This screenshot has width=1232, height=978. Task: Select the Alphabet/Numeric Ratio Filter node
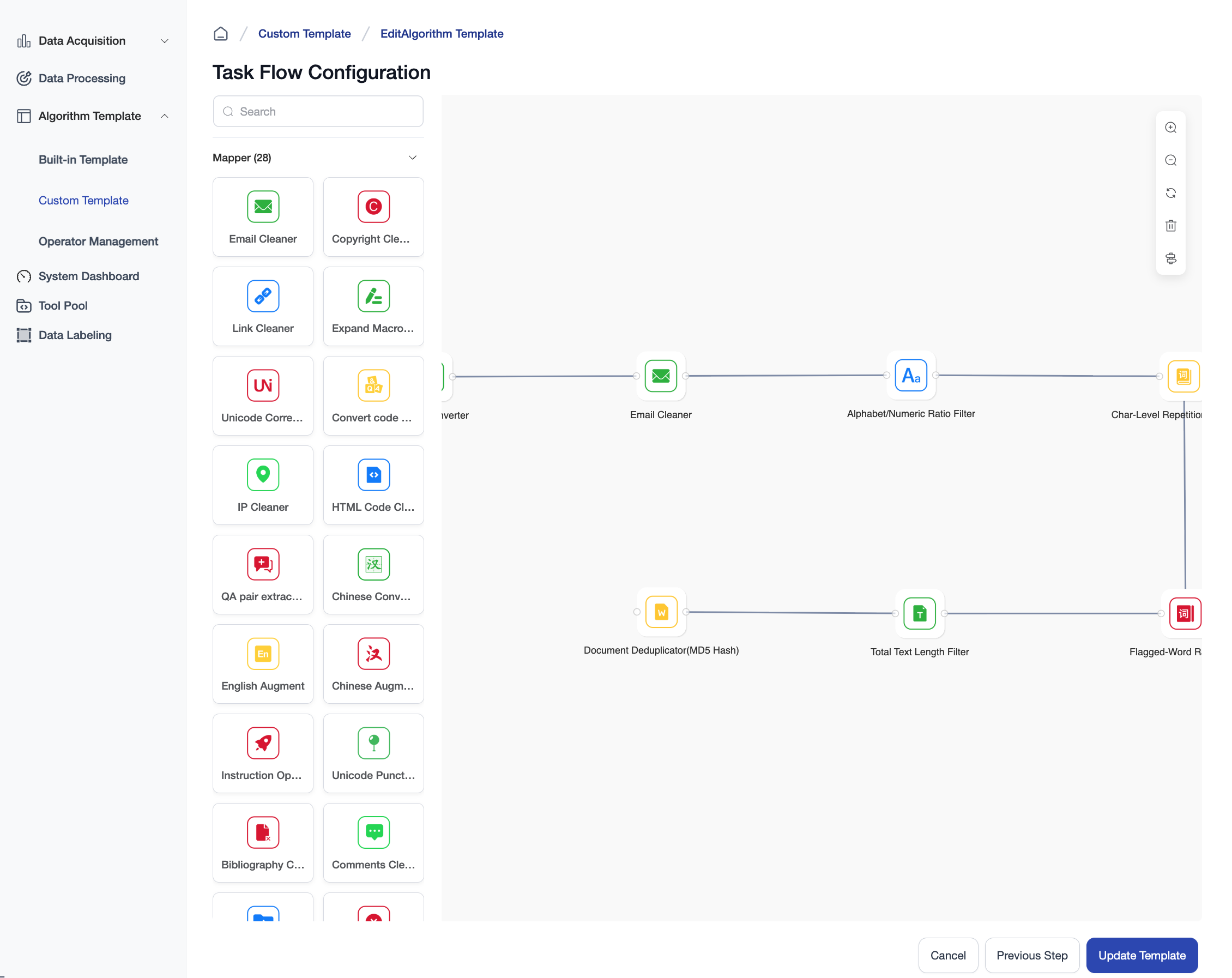pos(910,376)
